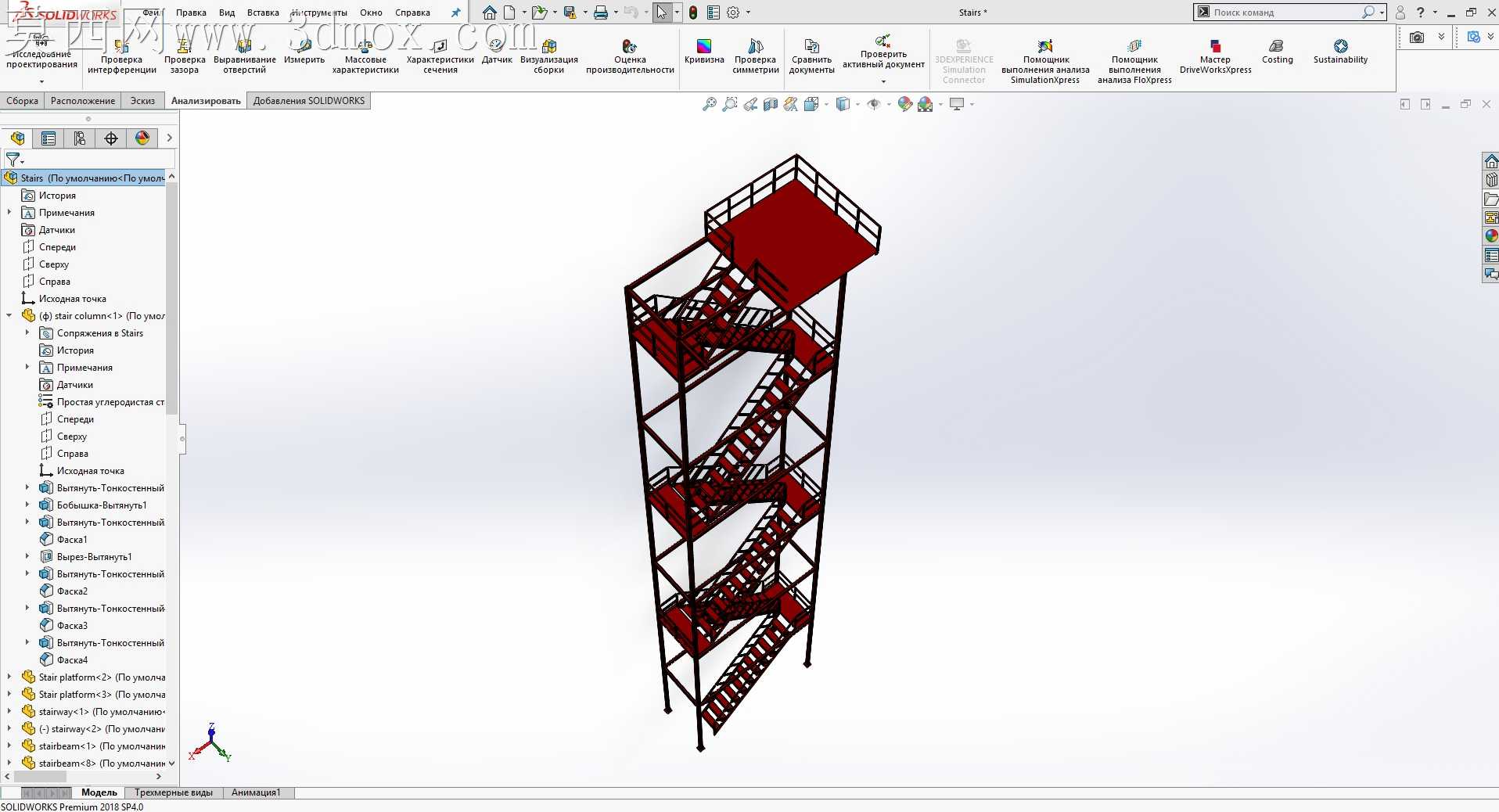Click the Zoom to Fit view icon
The width and height of the screenshot is (1499, 812).
[710, 104]
